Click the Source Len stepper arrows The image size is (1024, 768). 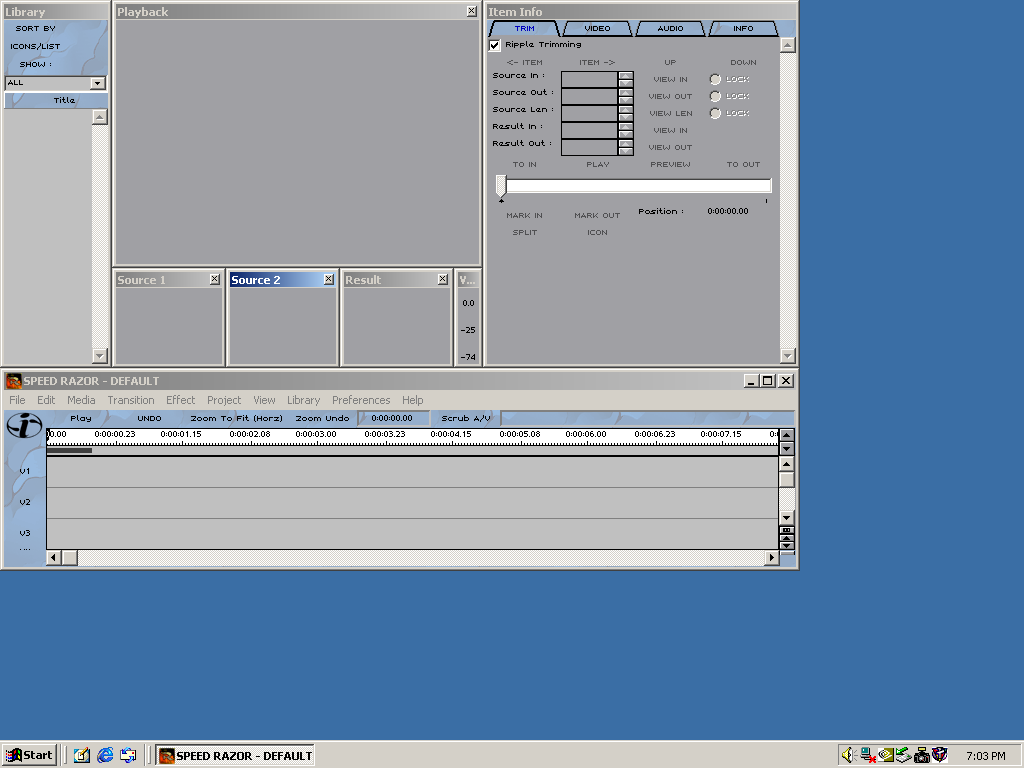click(626, 113)
